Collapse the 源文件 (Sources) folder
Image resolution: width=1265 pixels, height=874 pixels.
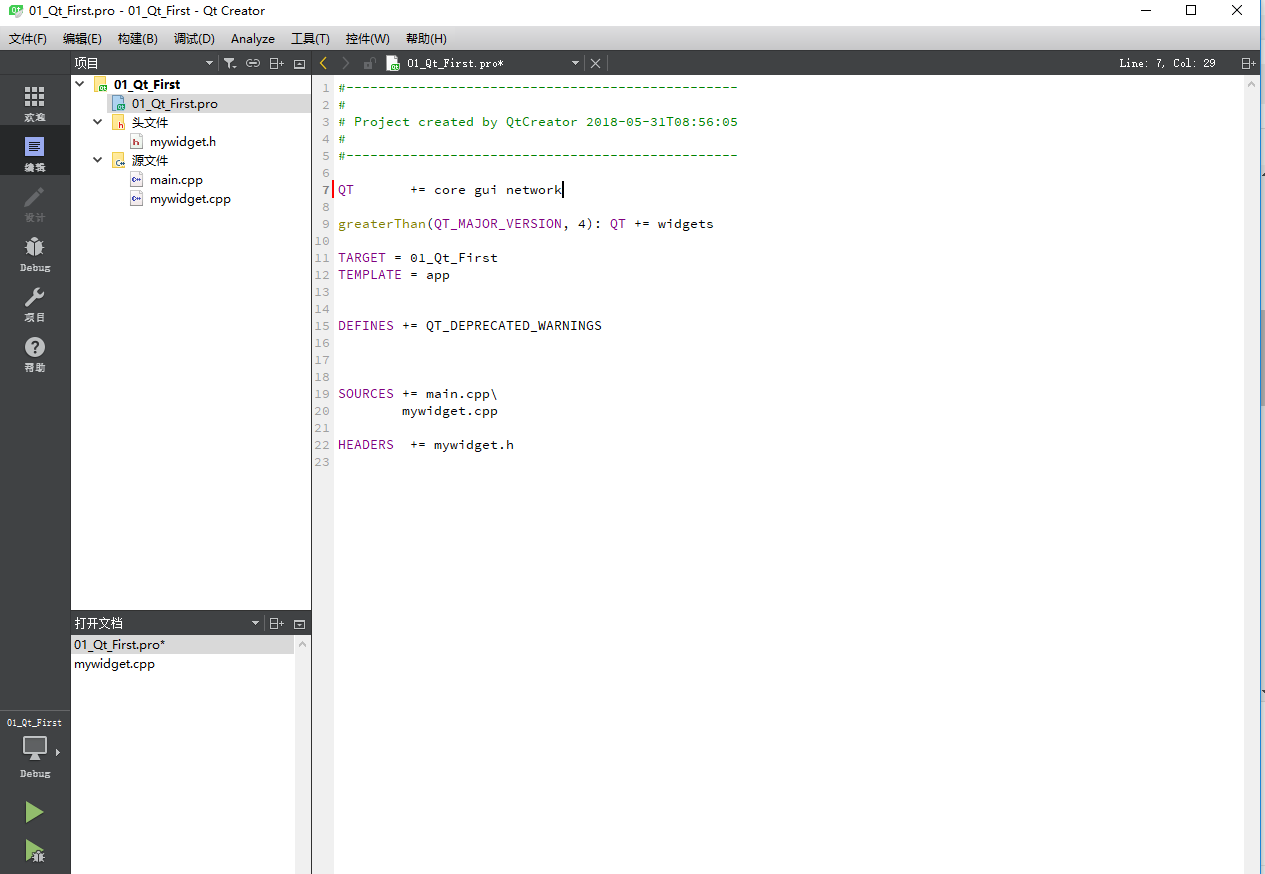[x=98, y=161]
